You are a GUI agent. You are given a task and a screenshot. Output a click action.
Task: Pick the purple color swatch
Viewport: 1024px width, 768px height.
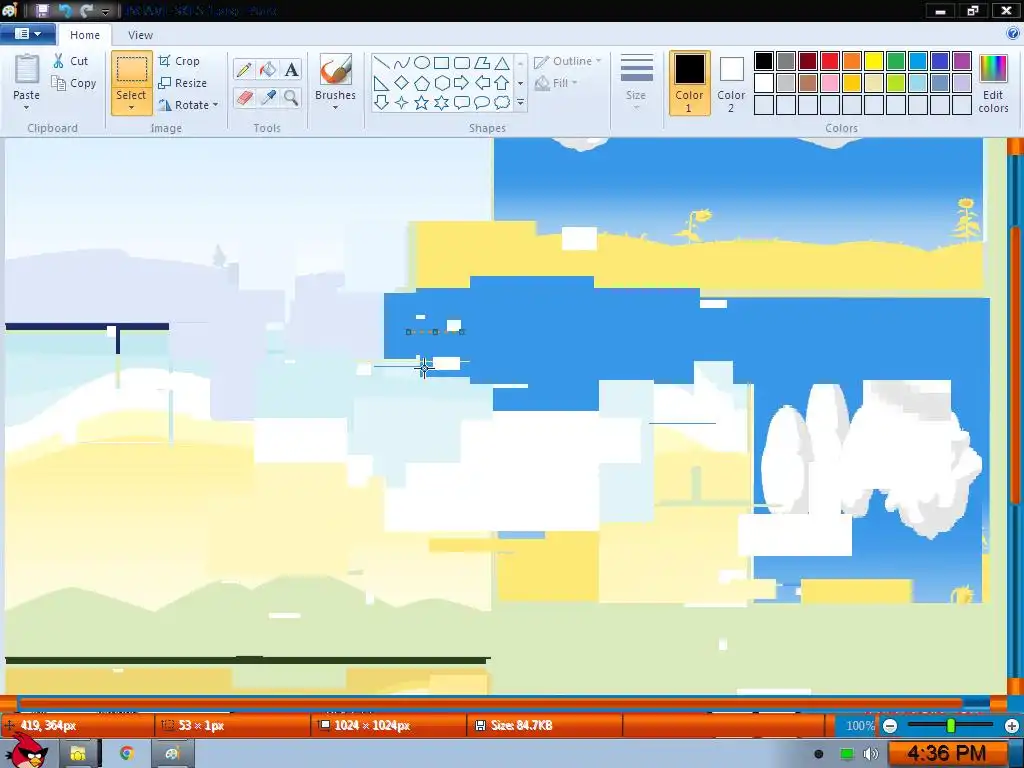click(961, 61)
